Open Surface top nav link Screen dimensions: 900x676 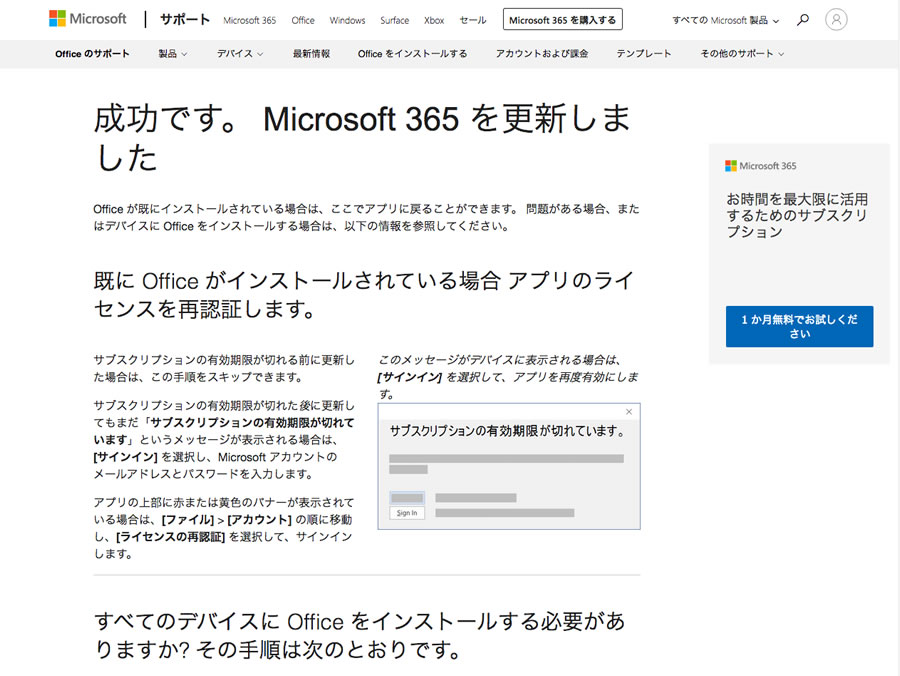pyautogui.click(x=394, y=20)
